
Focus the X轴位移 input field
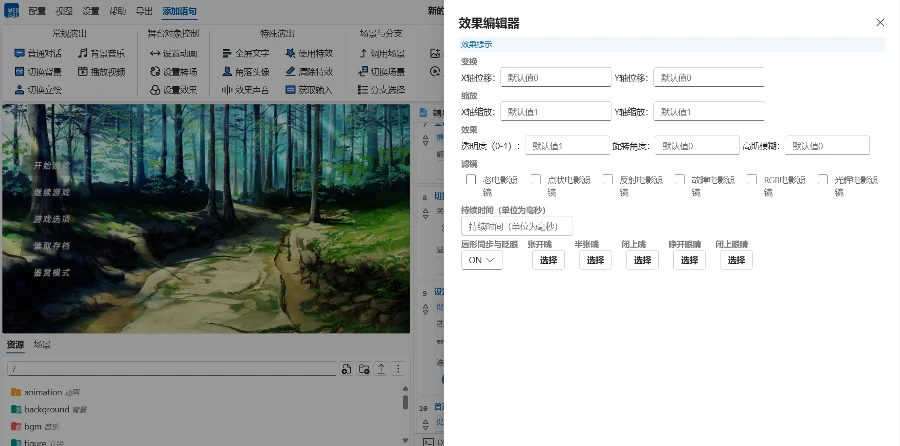click(x=556, y=77)
